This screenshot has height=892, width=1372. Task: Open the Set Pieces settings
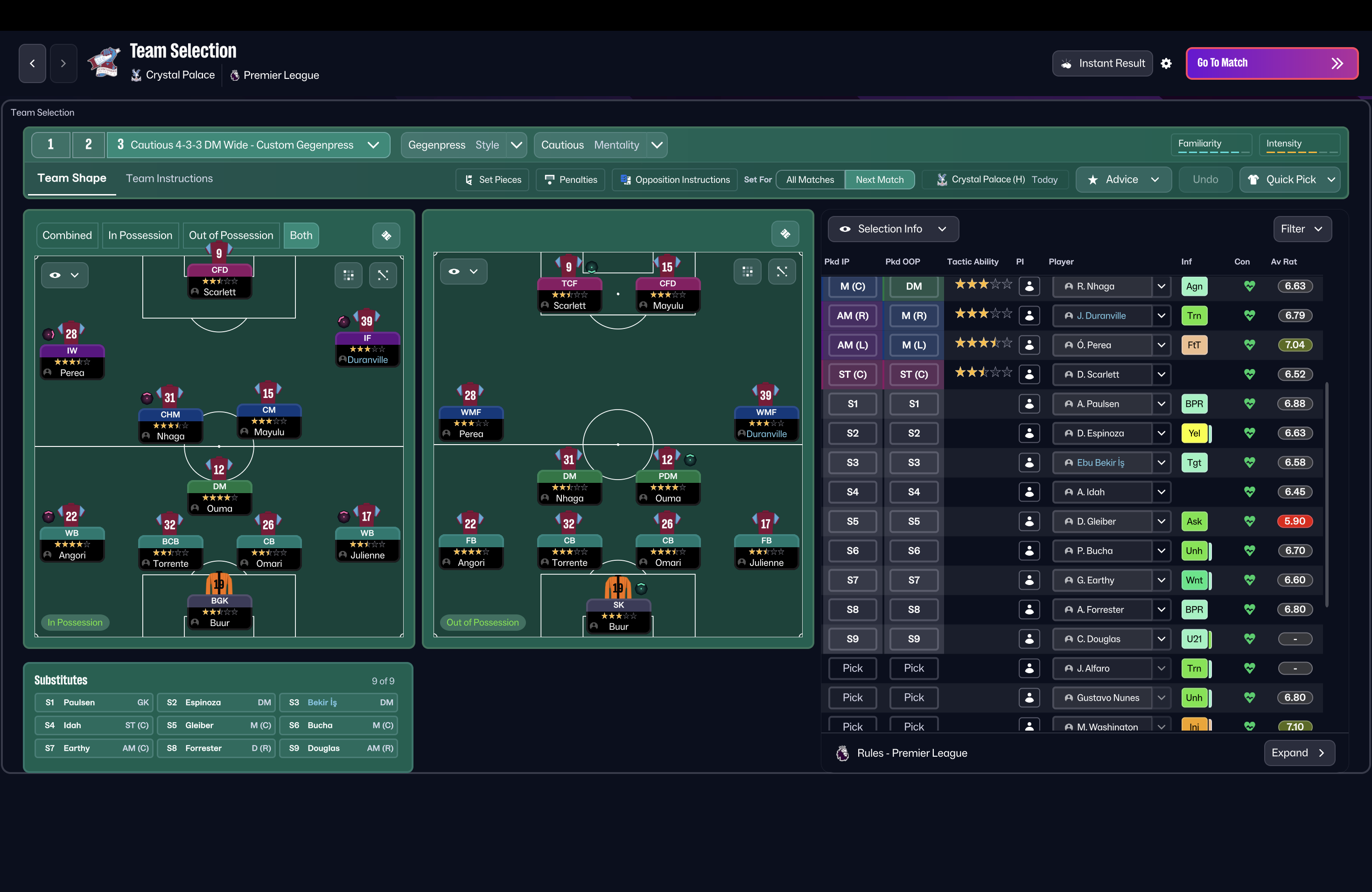coord(492,180)
